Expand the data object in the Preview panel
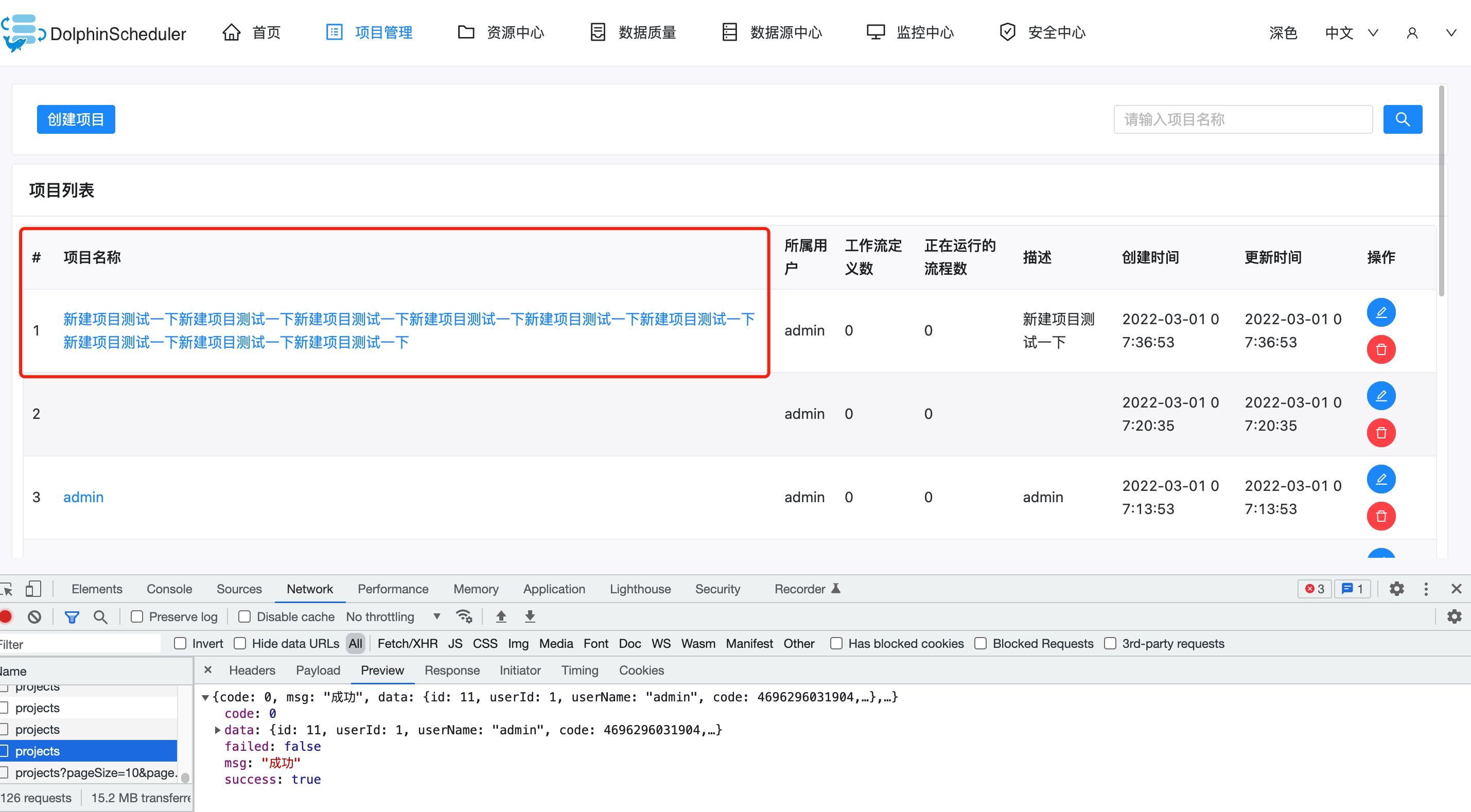The width and height of the screenshot is (1471, 812). pyautogui.click(x=218, y=730)
